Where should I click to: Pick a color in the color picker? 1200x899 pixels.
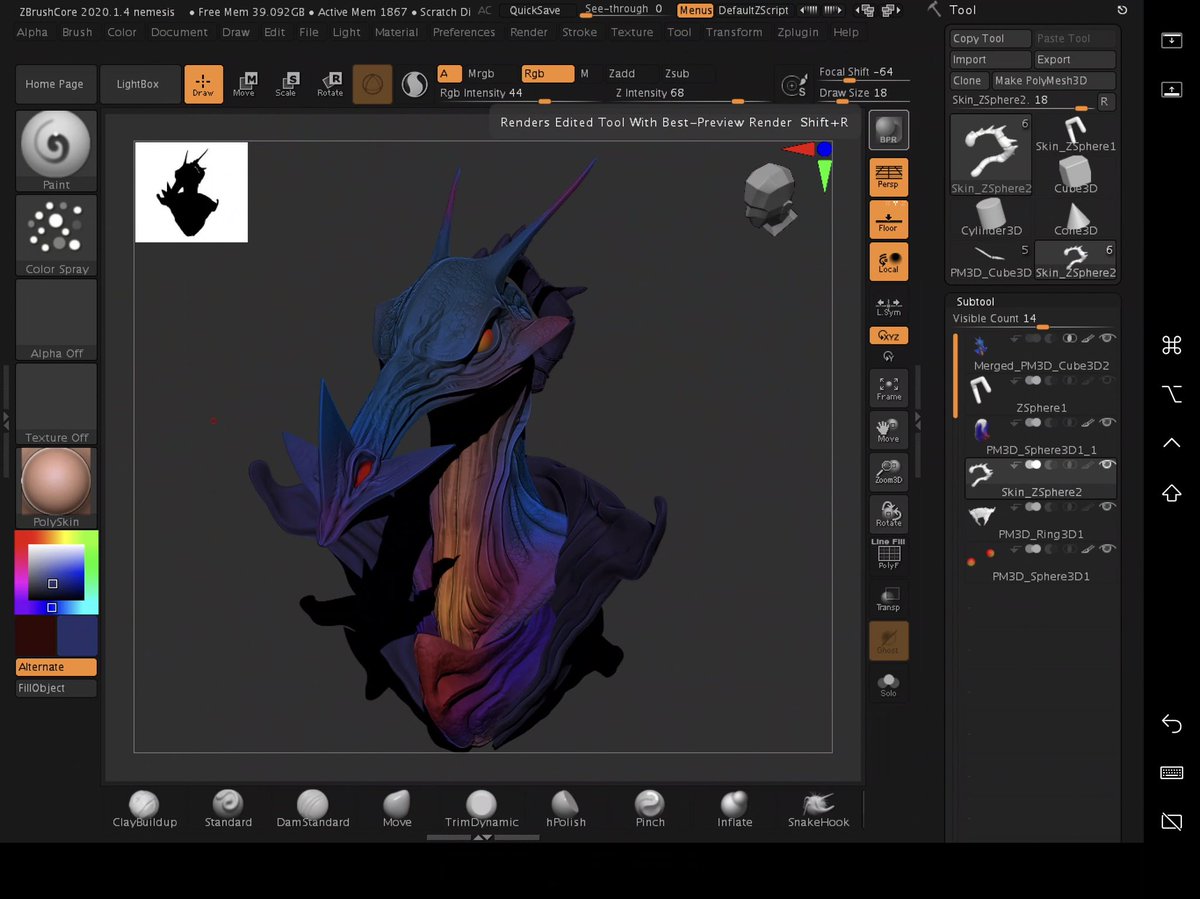coord(56,572)
